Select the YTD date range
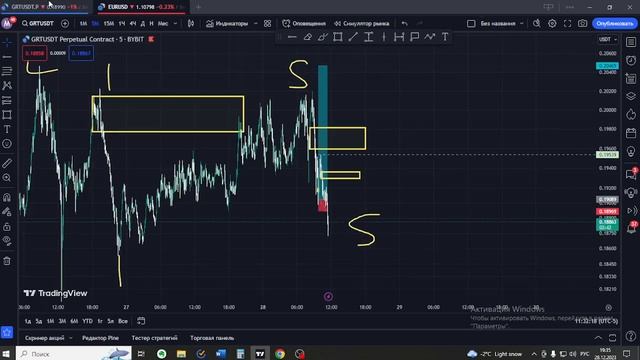The height and width of the screenshot is (360, 640). [87, 321]
